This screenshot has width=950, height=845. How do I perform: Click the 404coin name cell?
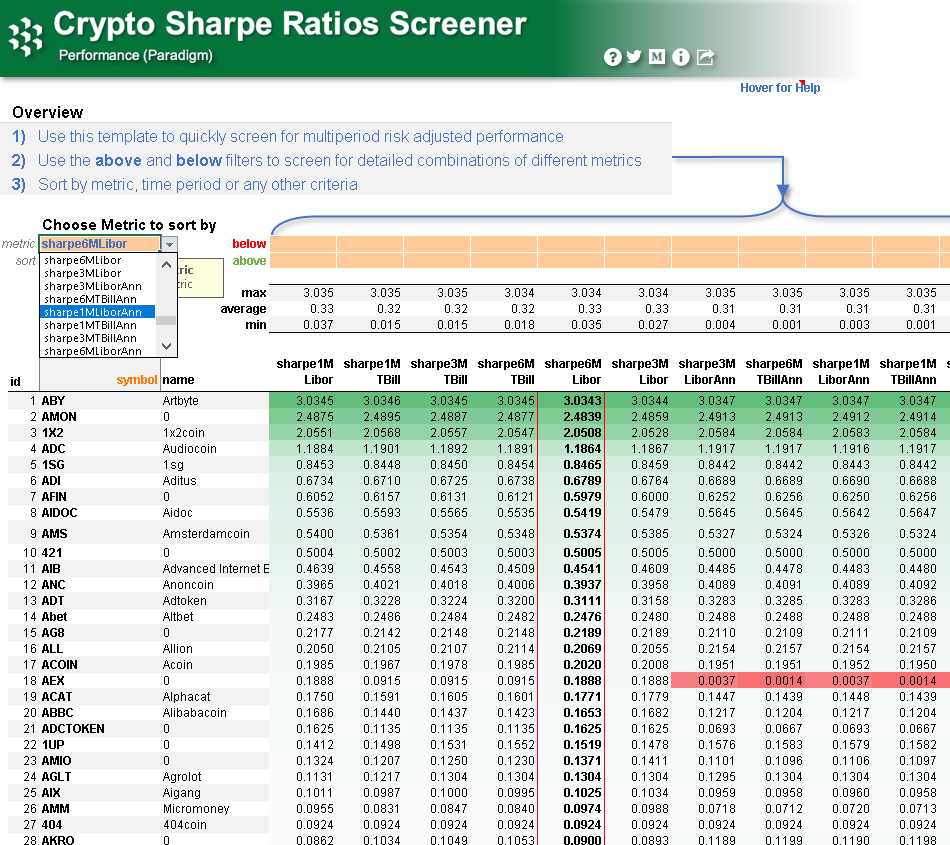coord(215,825)
